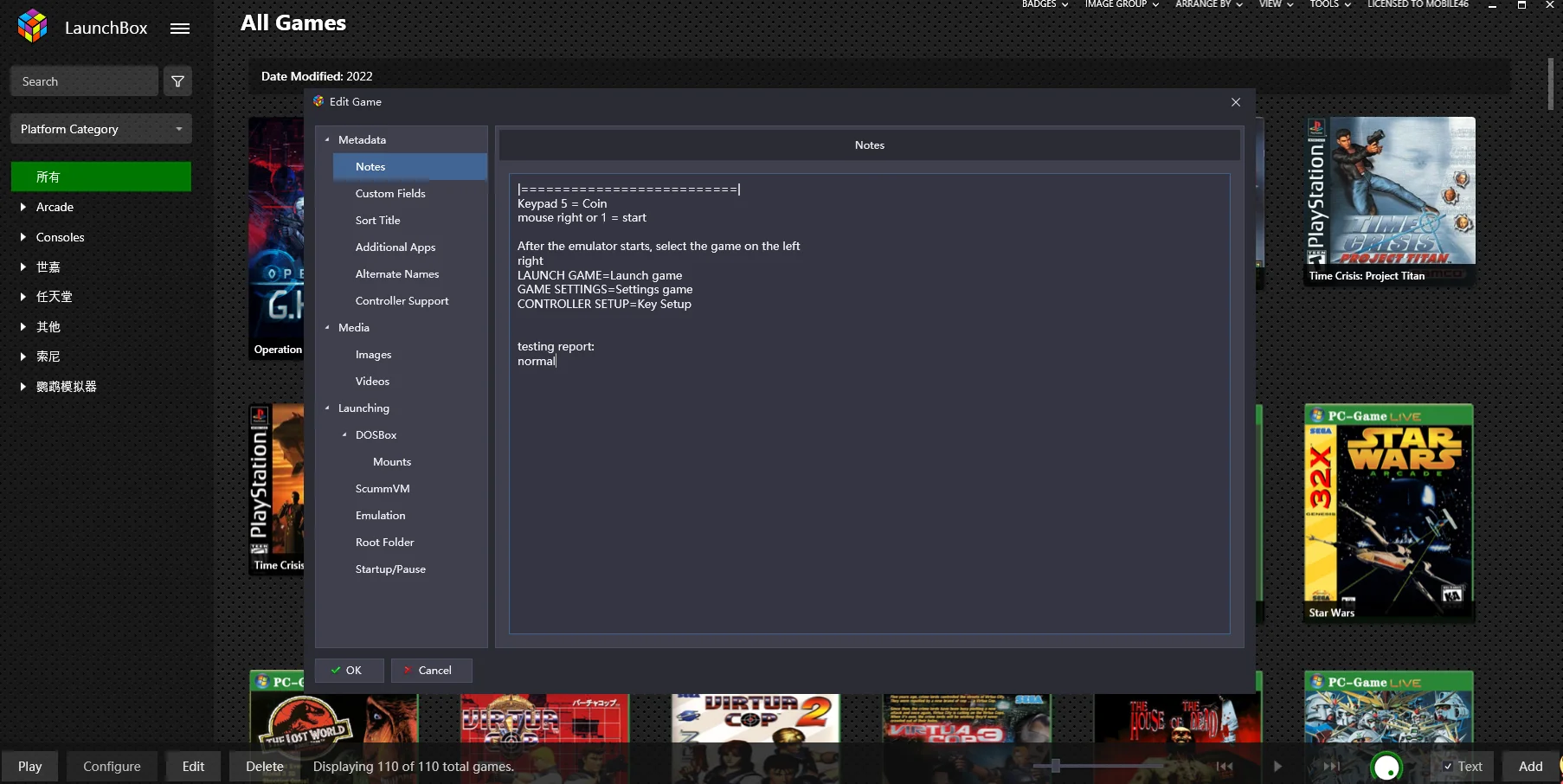The width and height of the screenshot is (1563, 784).
Task: Open the Arrange By menu
Action: pos(1209,4)
